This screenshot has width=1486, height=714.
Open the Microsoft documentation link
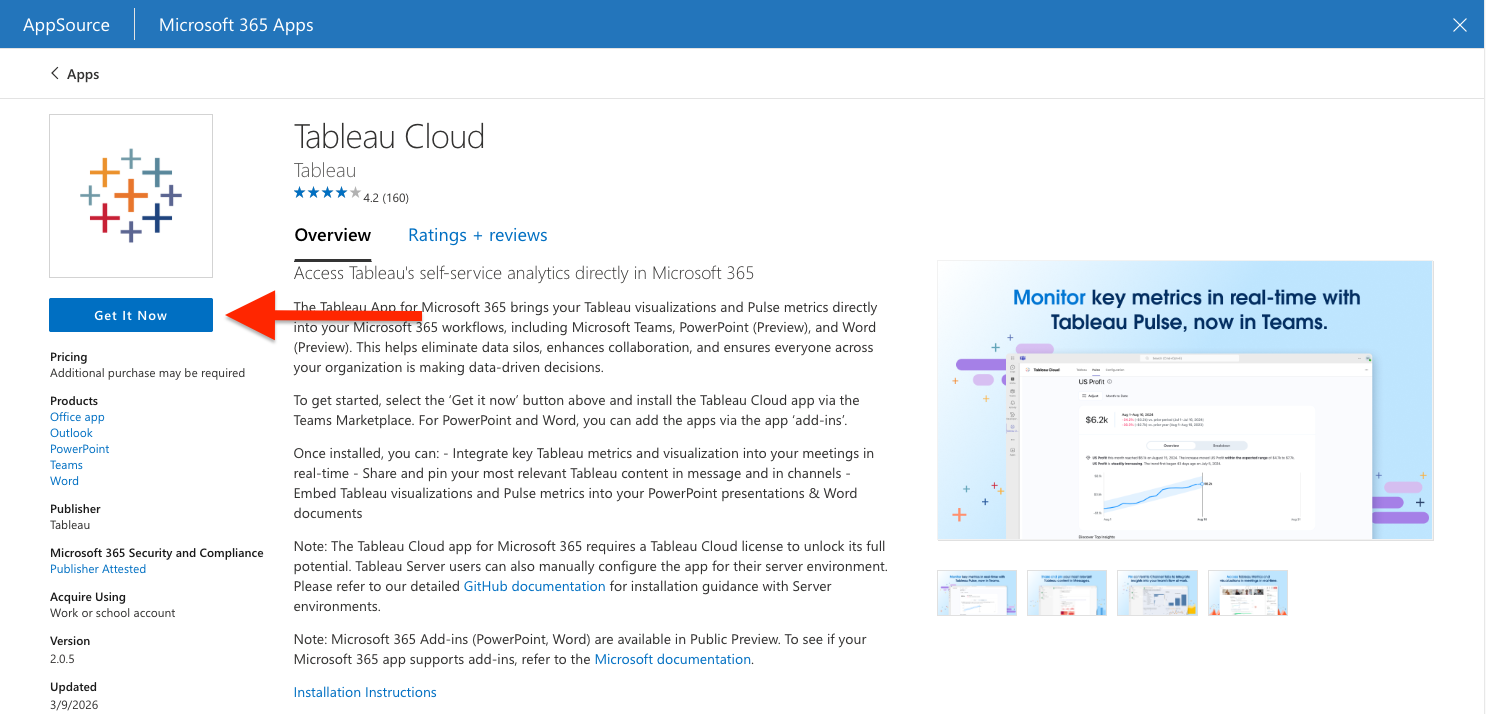672,658
